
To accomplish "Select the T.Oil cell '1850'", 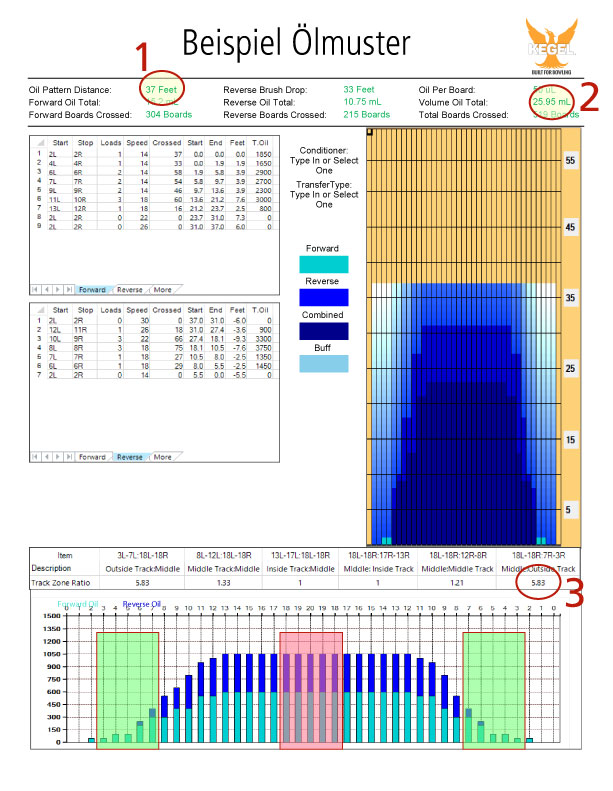I will (x=263, y=154).
